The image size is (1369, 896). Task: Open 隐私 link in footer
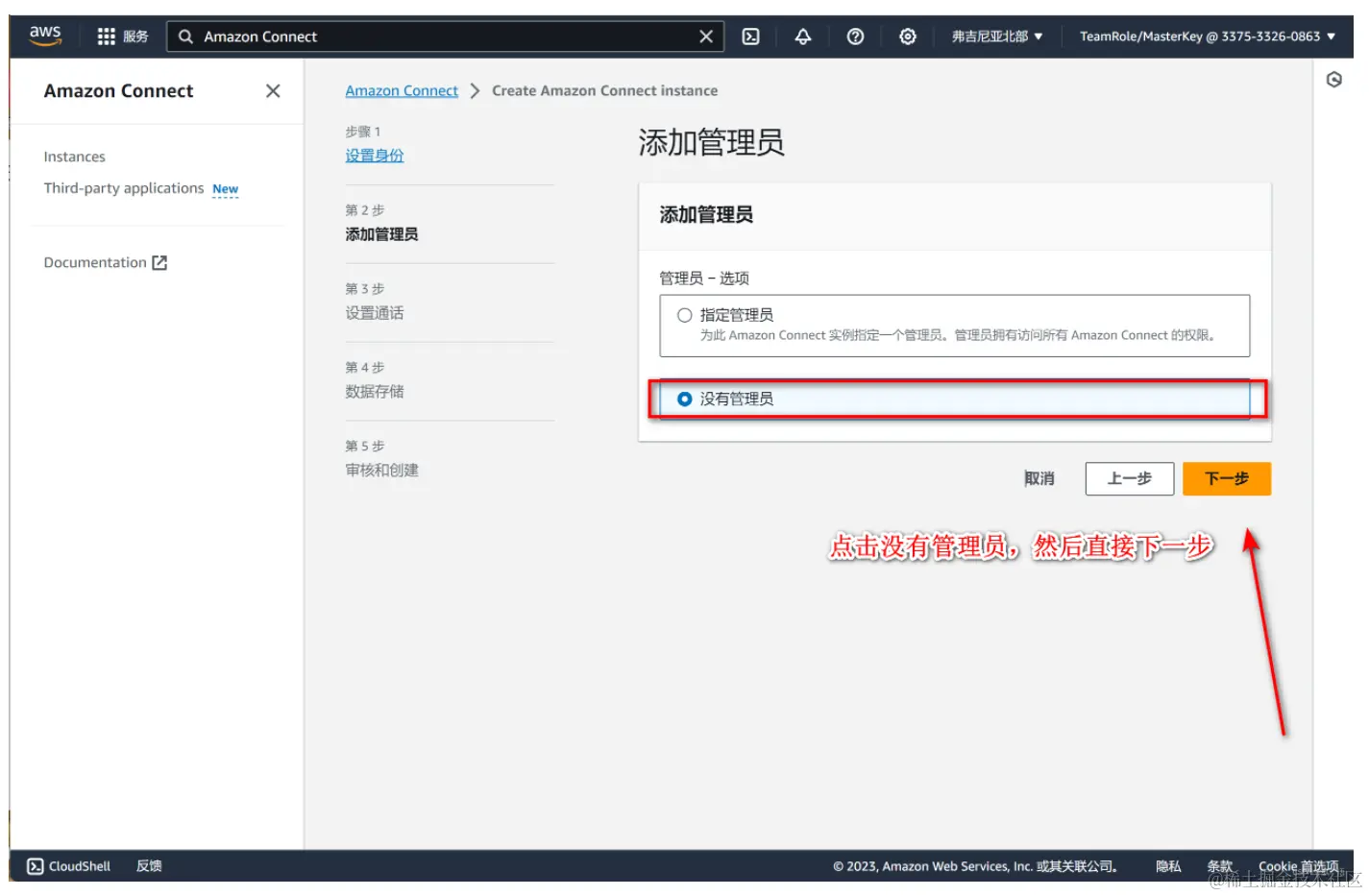(x=1168, y=866)
